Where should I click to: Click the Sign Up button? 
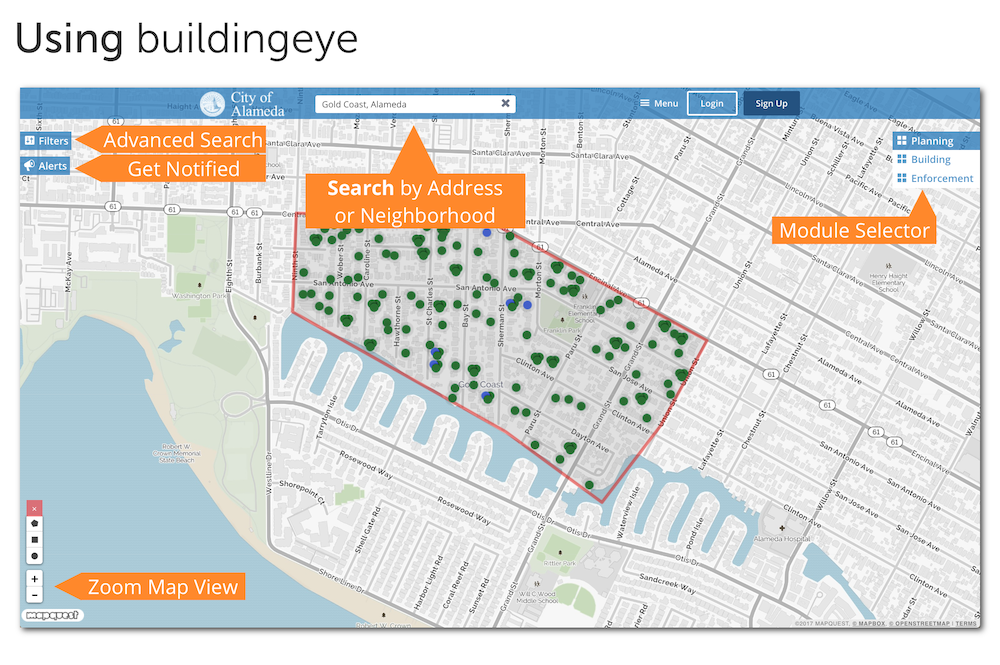click(771, 103)
